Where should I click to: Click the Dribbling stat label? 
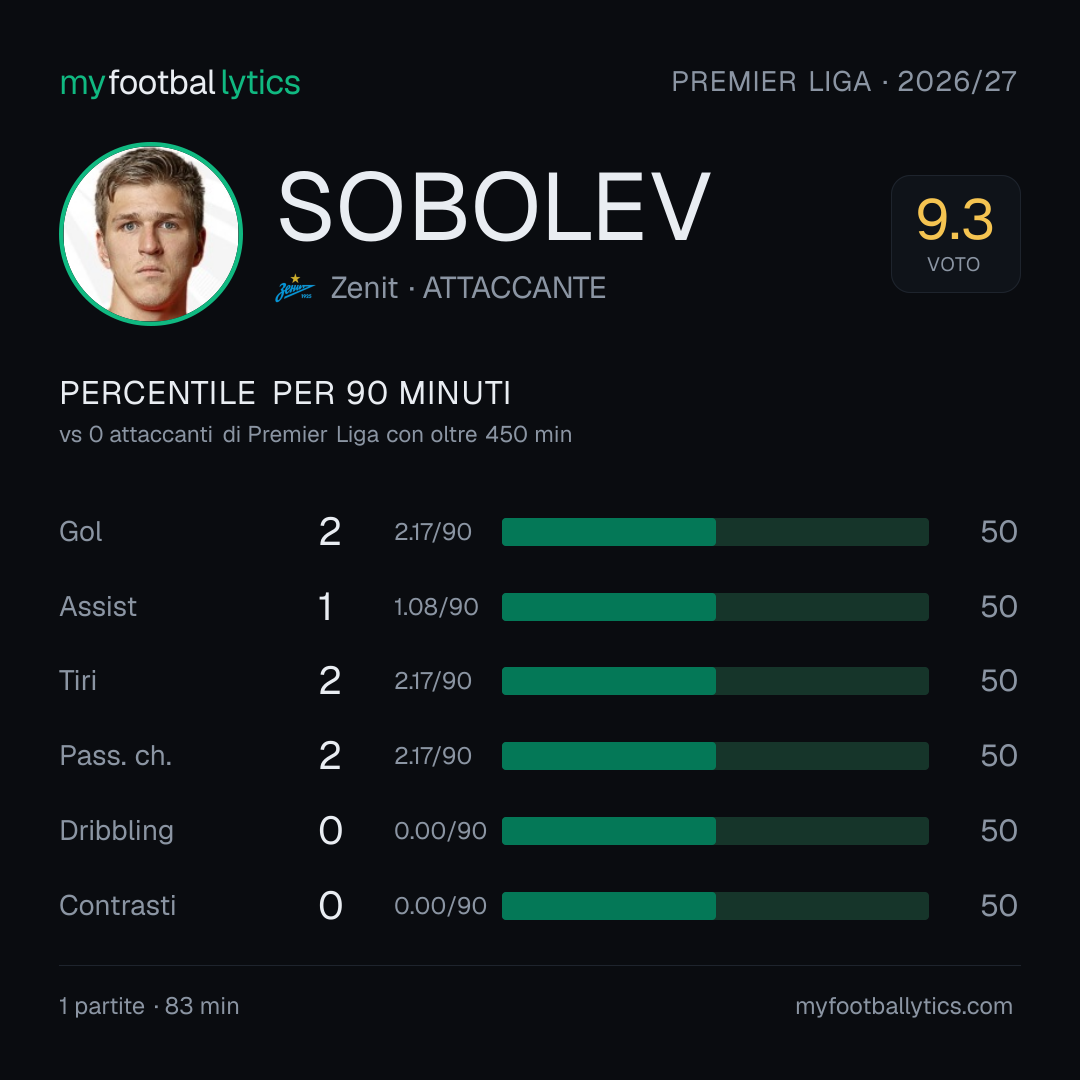point(116,831)
